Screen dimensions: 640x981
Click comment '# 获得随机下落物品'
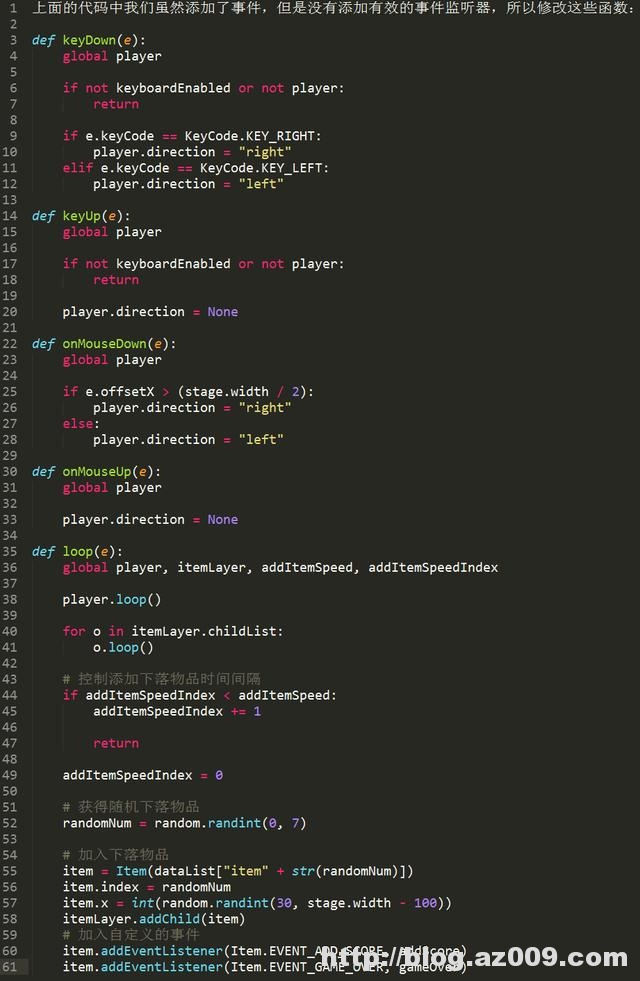[130, 807]
